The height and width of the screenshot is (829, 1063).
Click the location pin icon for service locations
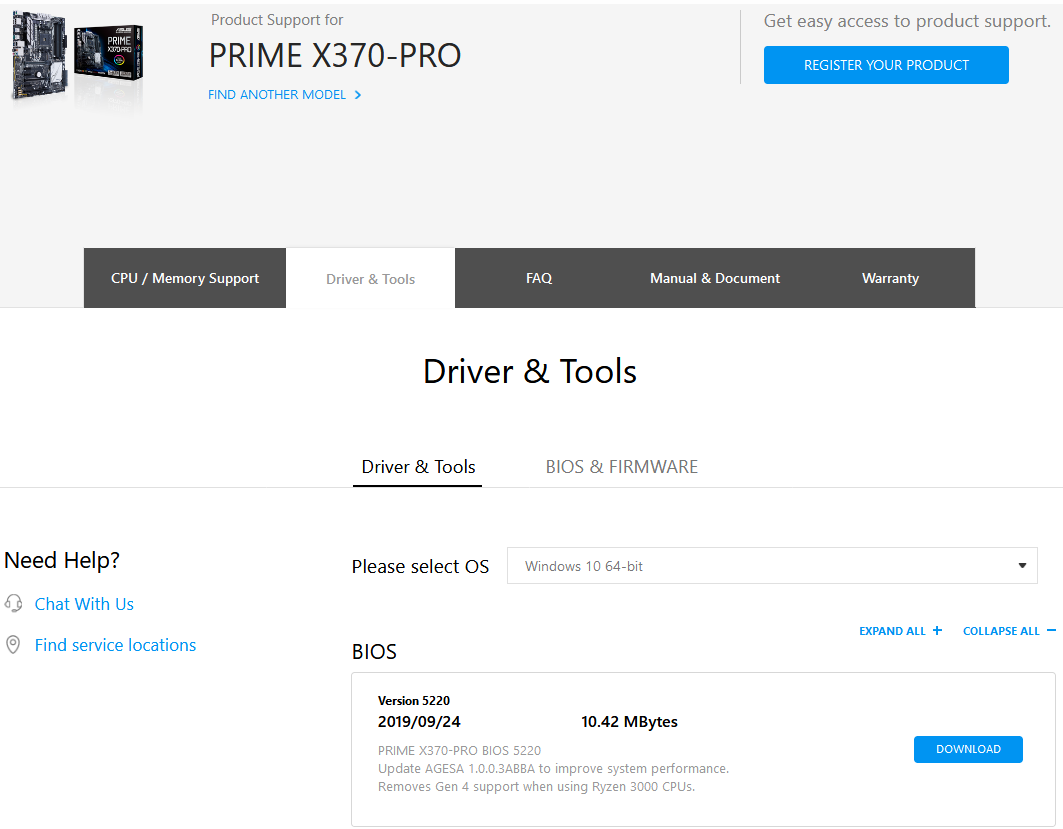click(13, 645)
